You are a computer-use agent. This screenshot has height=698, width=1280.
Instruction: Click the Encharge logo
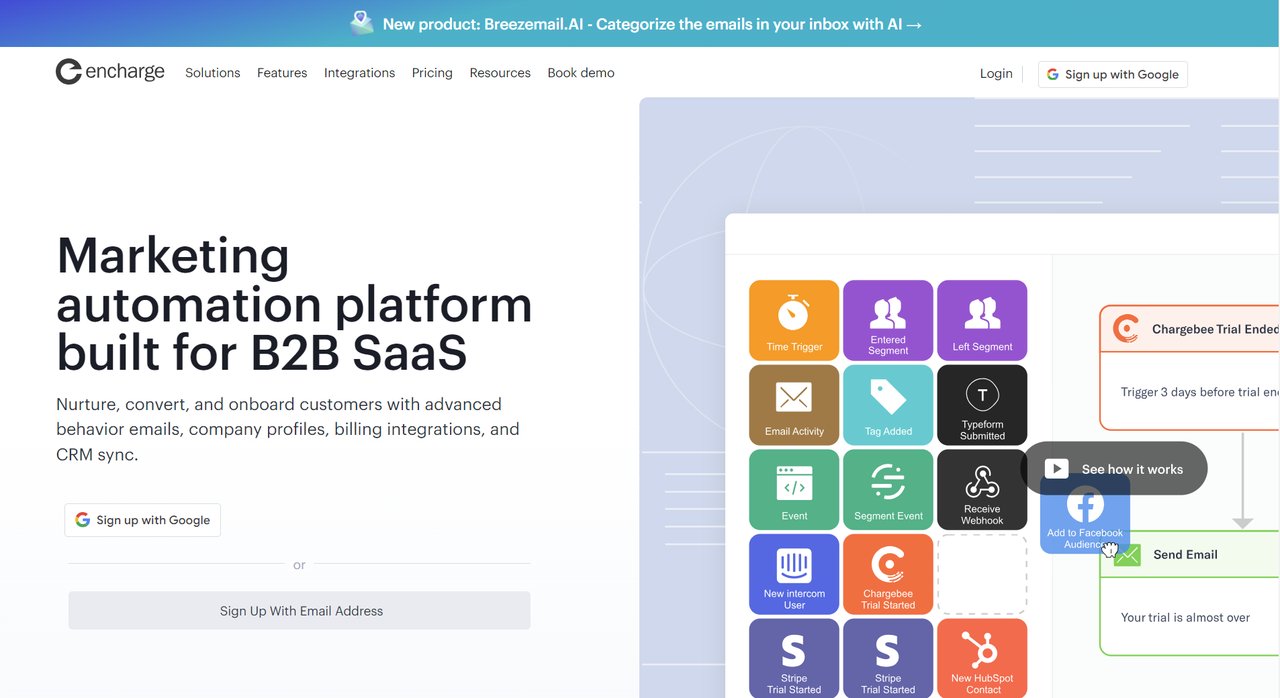[110, 72]
